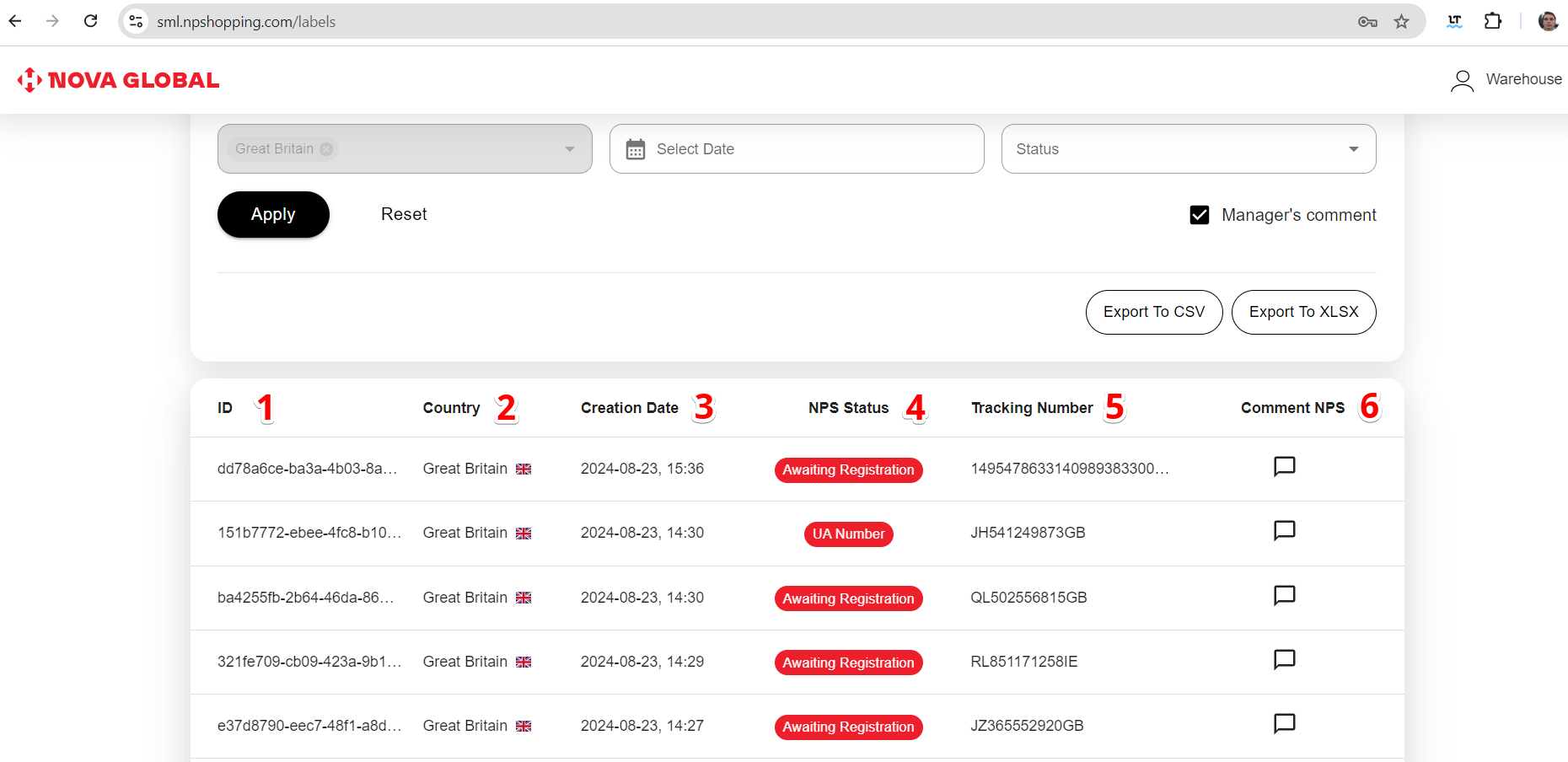
Task: Open the browser extensions puzzle icon
Action: pos(1493,21)
